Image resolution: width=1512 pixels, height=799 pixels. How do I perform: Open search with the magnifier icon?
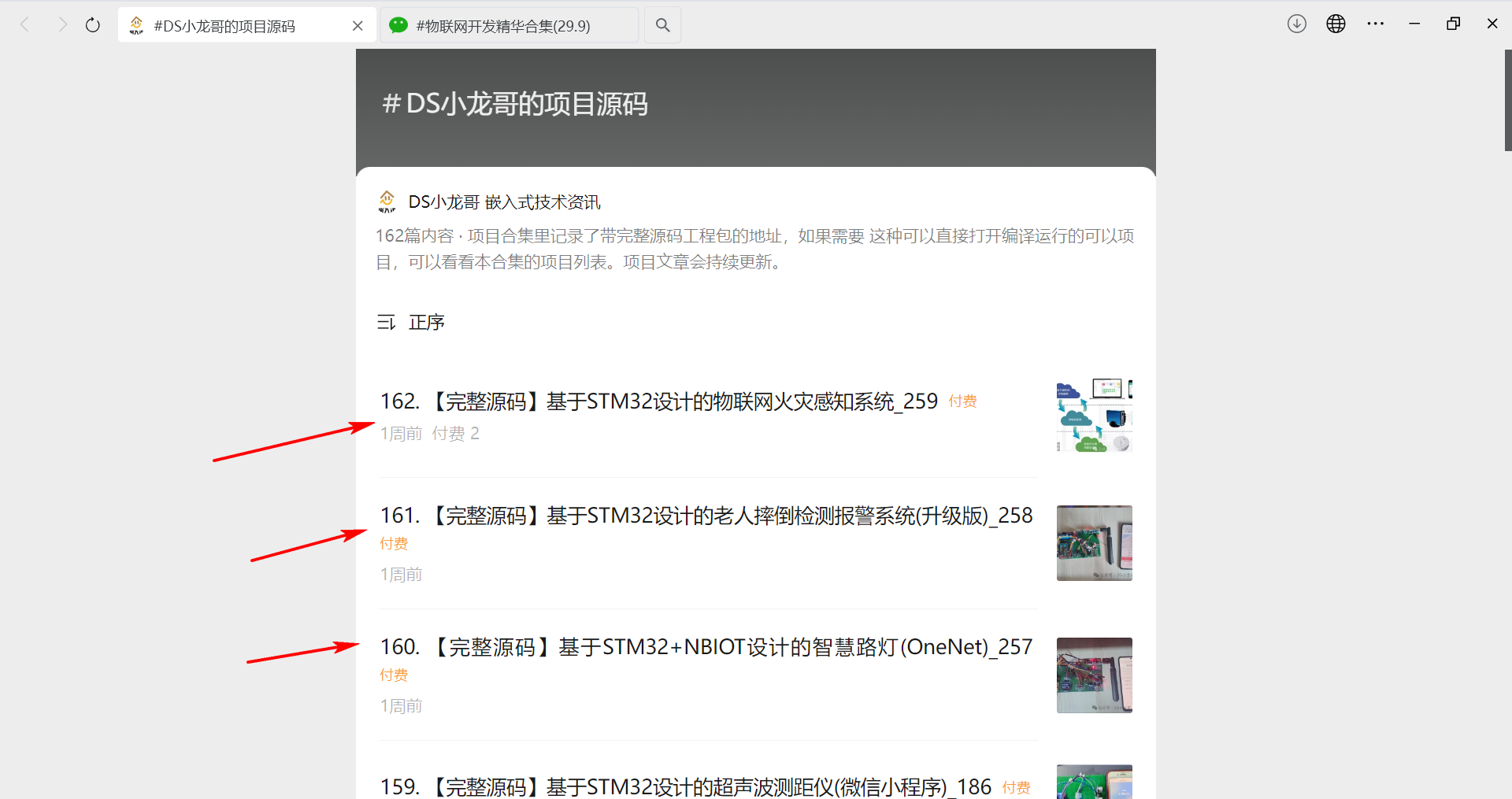pos(663,25)
